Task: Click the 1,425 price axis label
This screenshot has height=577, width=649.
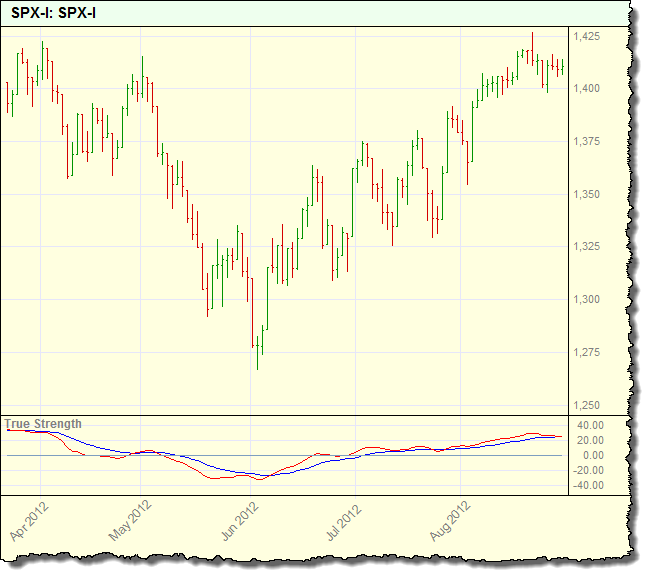Action: coord(587,36)
